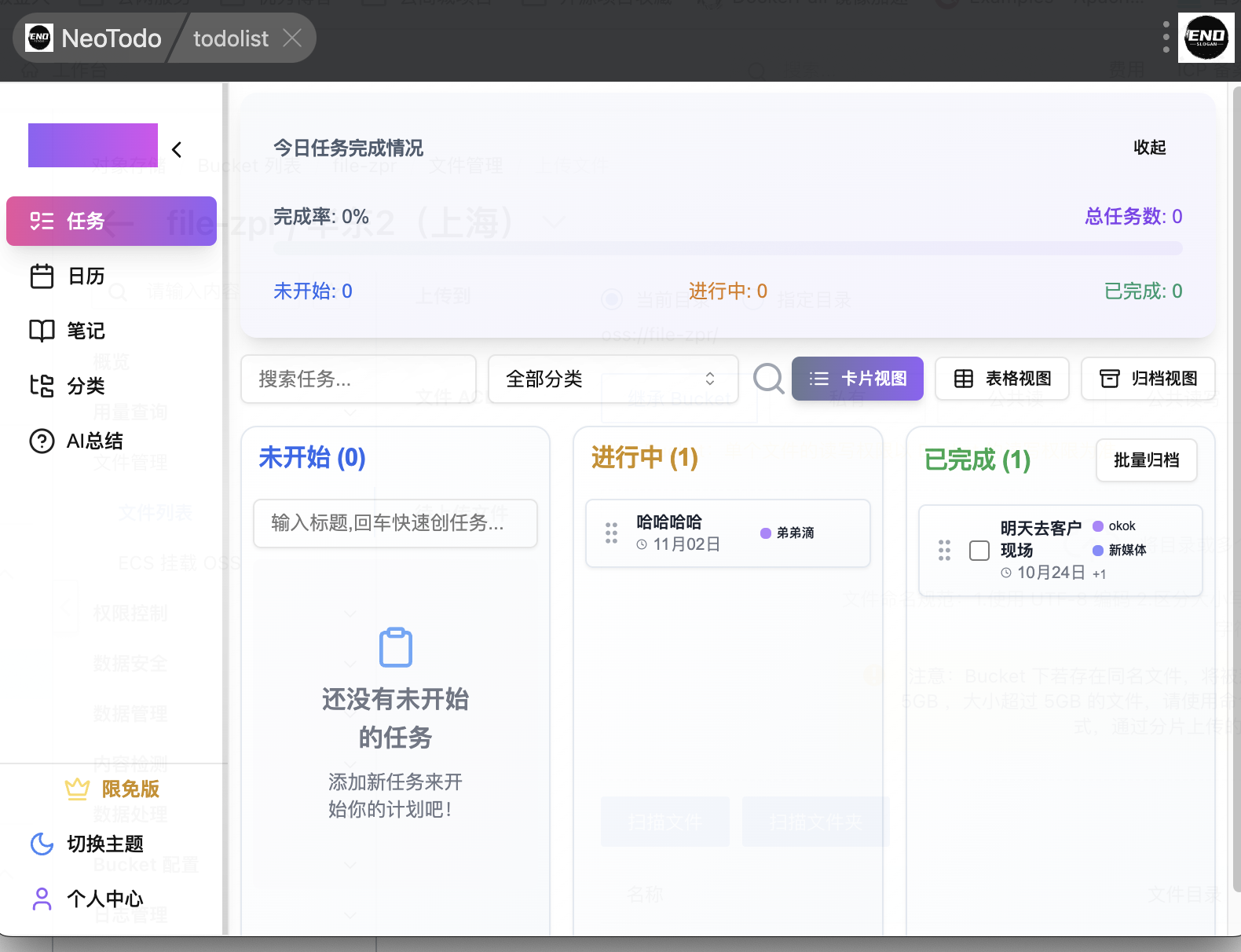Click the 已完成 (1) column header
This screenshot has width=1241, height=952.
pos(978,460)
